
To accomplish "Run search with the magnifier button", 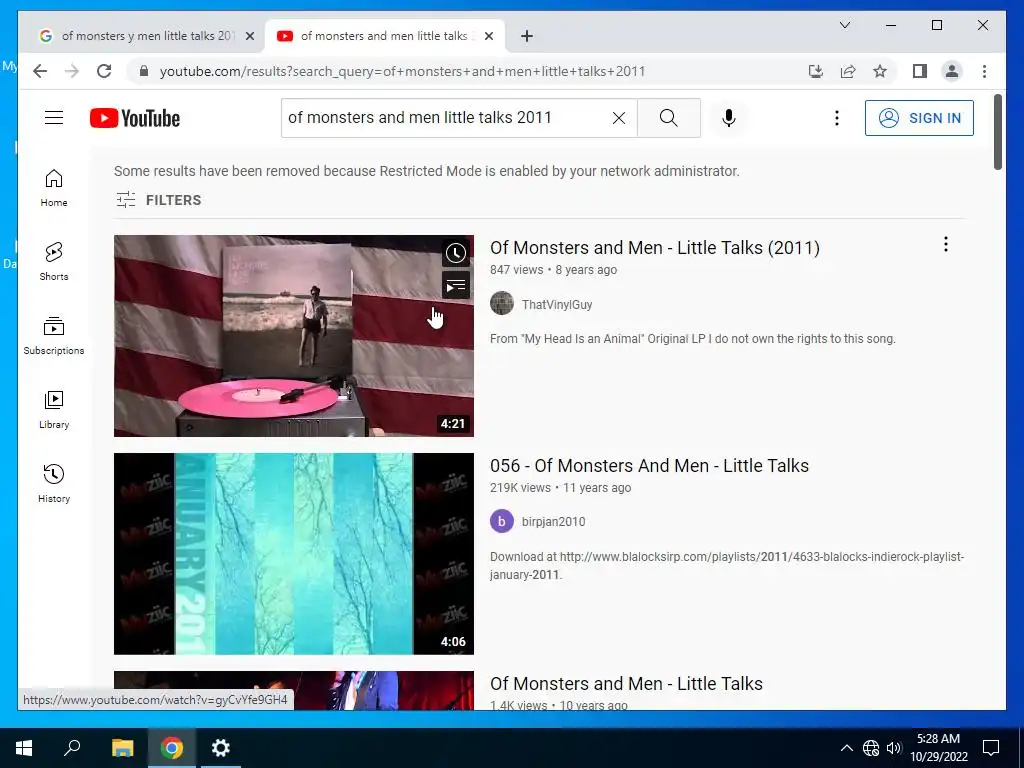I will click(669, 118).
